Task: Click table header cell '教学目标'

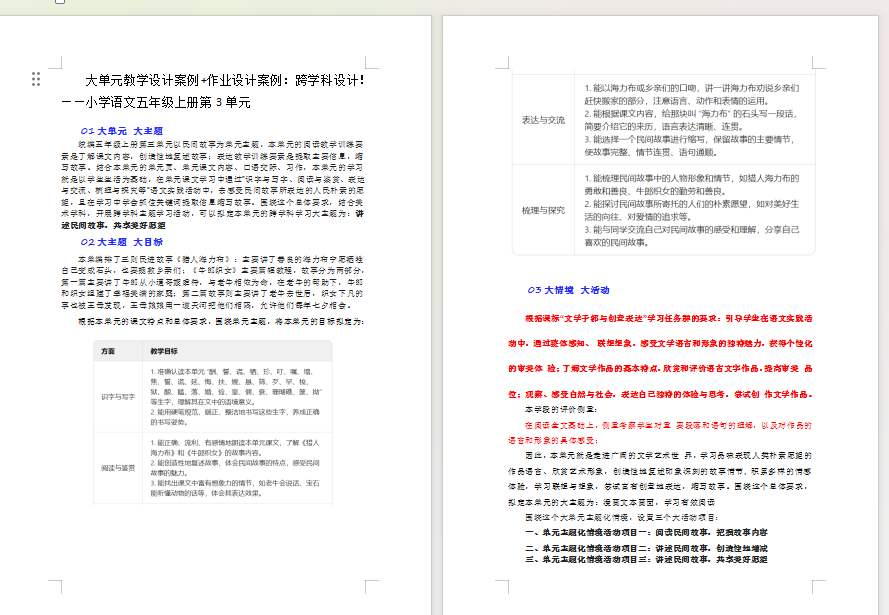Action: point(164,351)
